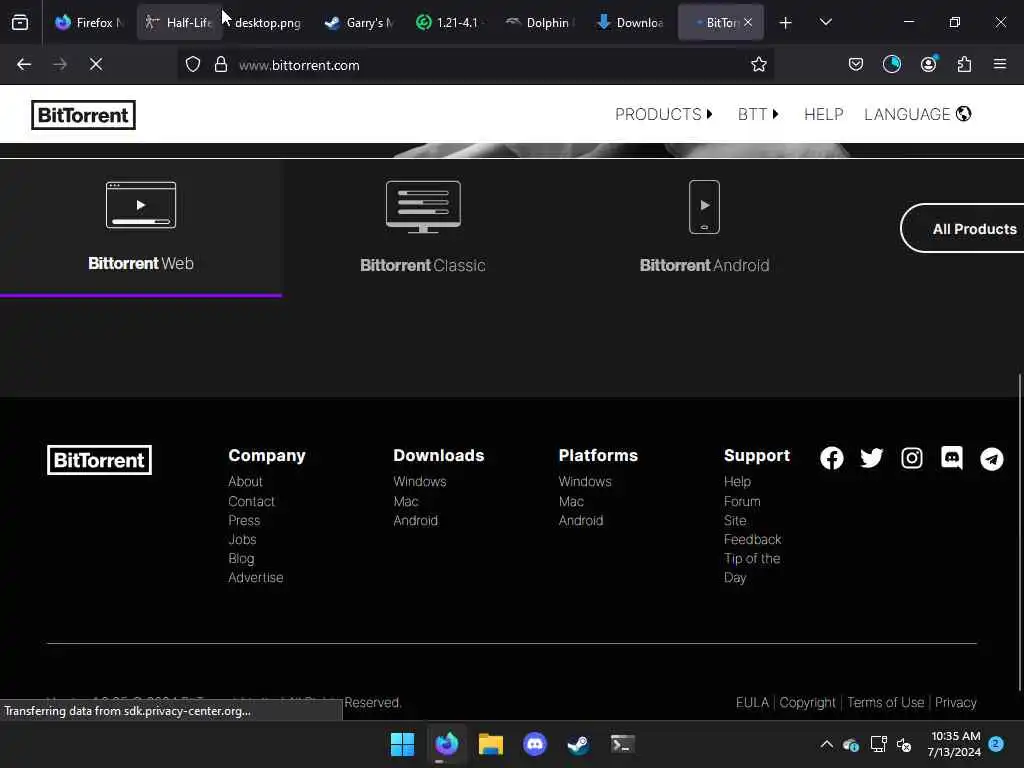
Task: Open BitTorrent Instagram page
Action: [x=912, y=458]
